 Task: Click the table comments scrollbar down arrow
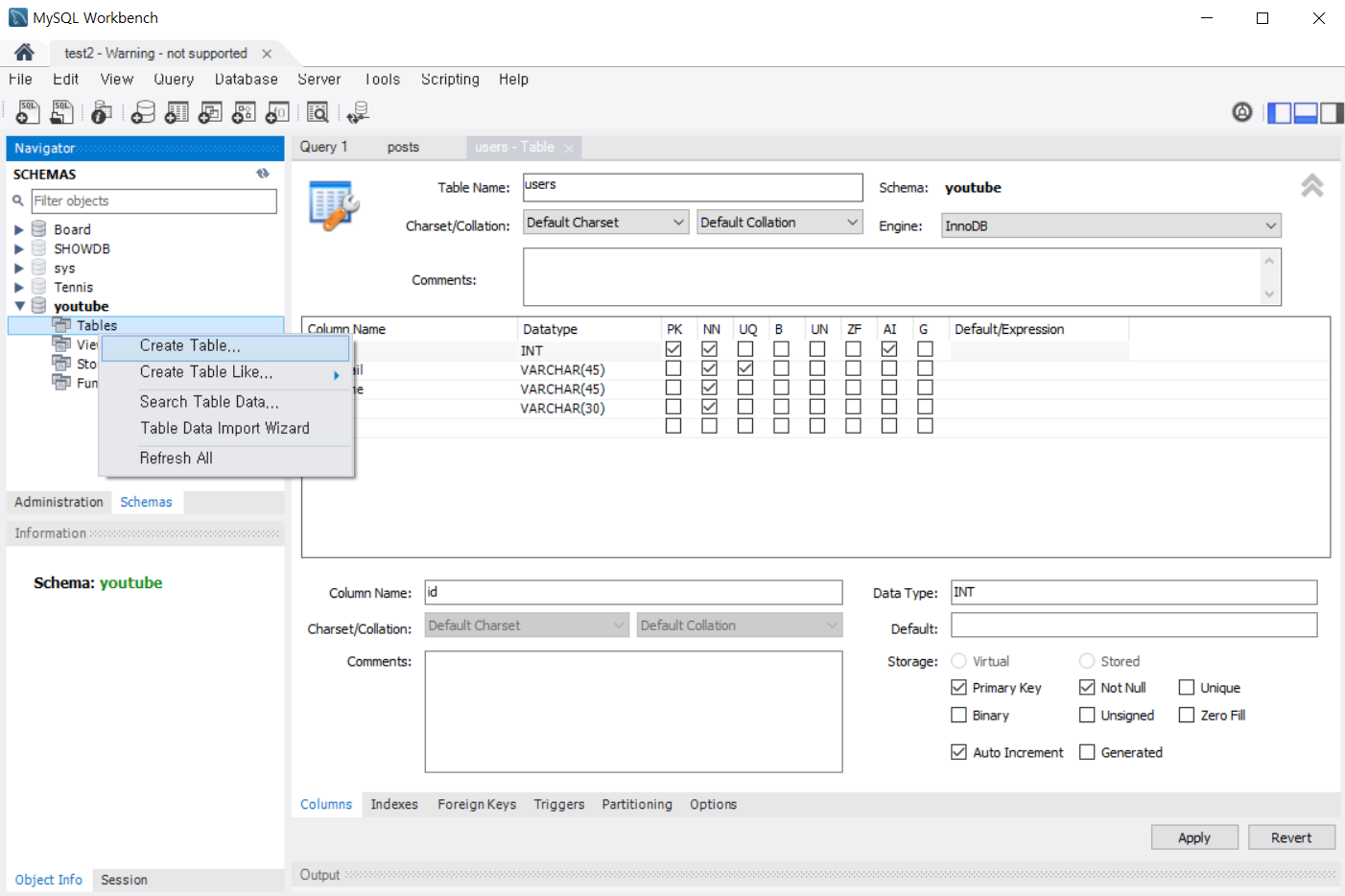(1269, 295)
